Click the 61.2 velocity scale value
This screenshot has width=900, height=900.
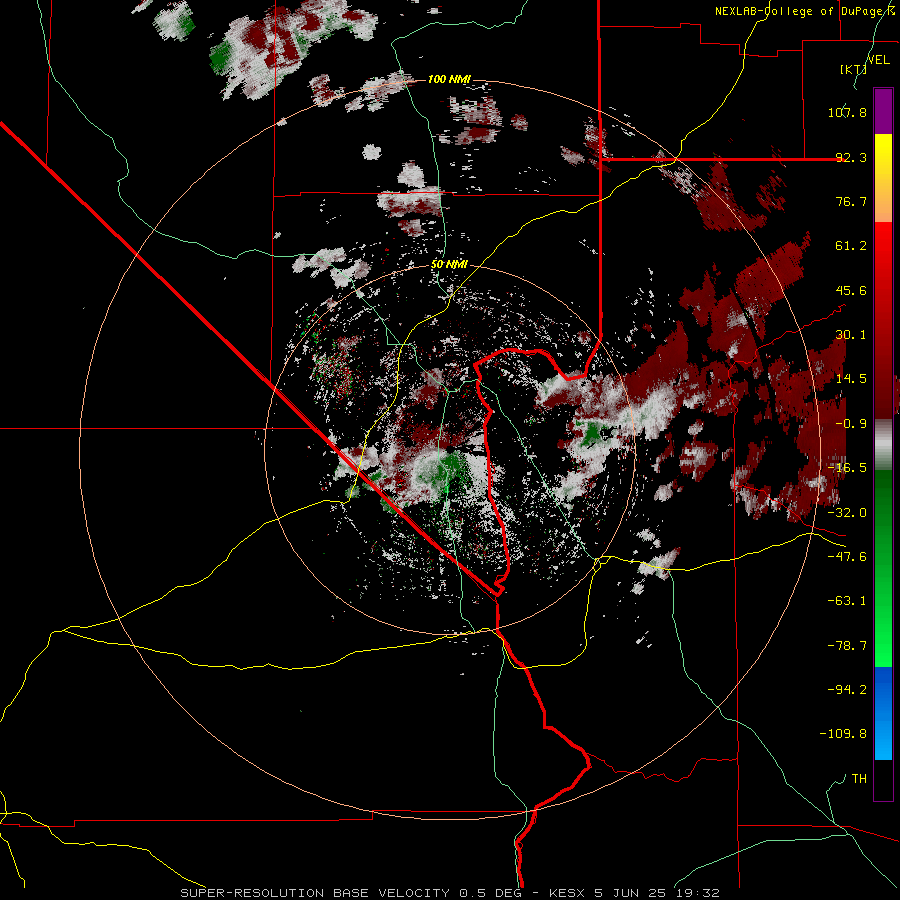point(851,246)
